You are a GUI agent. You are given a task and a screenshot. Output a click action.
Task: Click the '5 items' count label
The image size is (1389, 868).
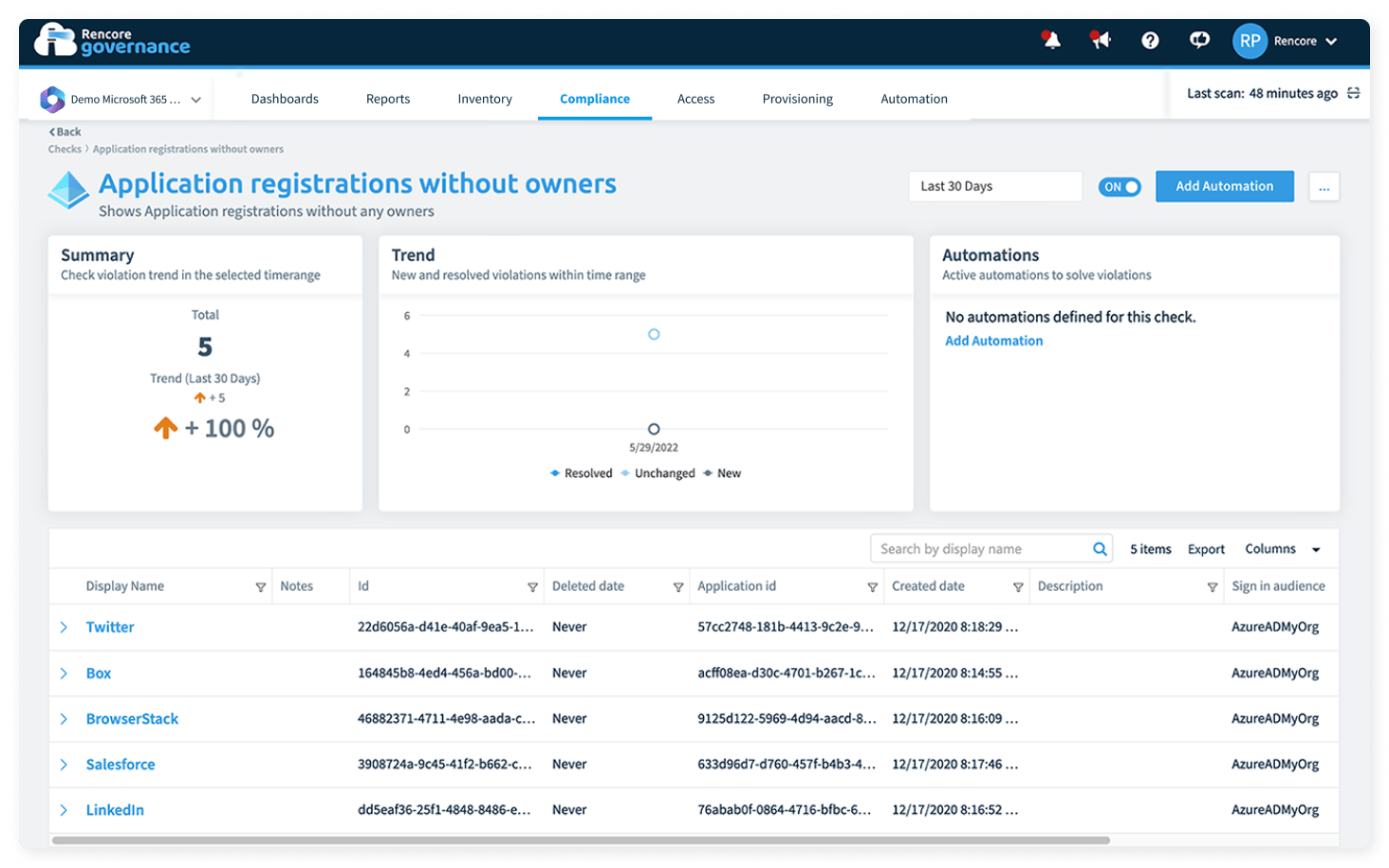click(x=1150, y=549)
